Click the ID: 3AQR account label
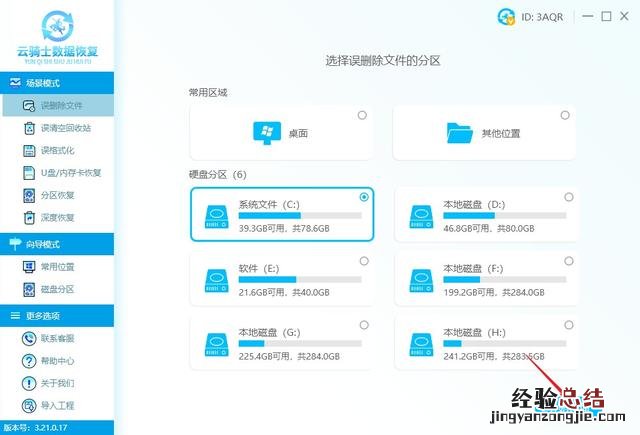 tap(542, 17)
